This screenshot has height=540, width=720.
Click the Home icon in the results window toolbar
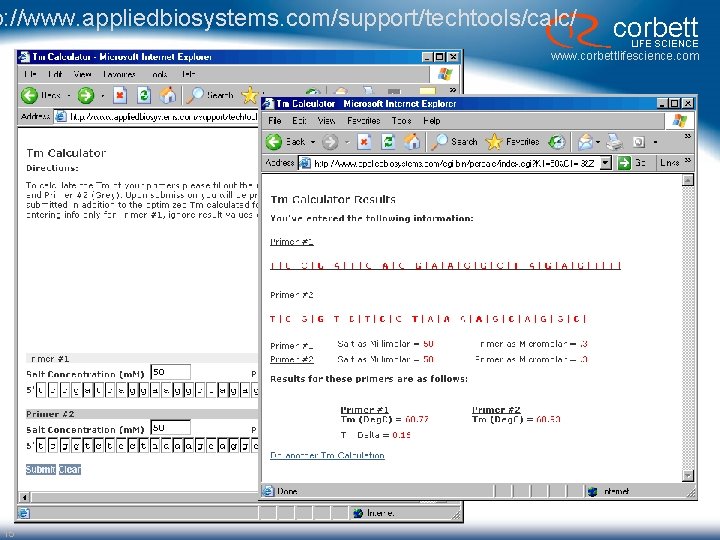coord(412,142)
